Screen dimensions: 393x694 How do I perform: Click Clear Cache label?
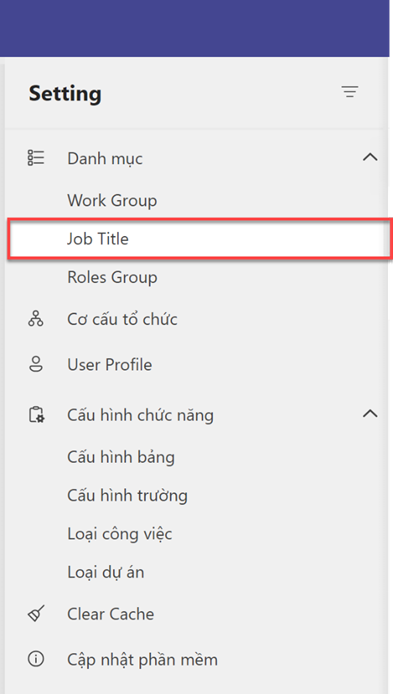coord(111,614)
